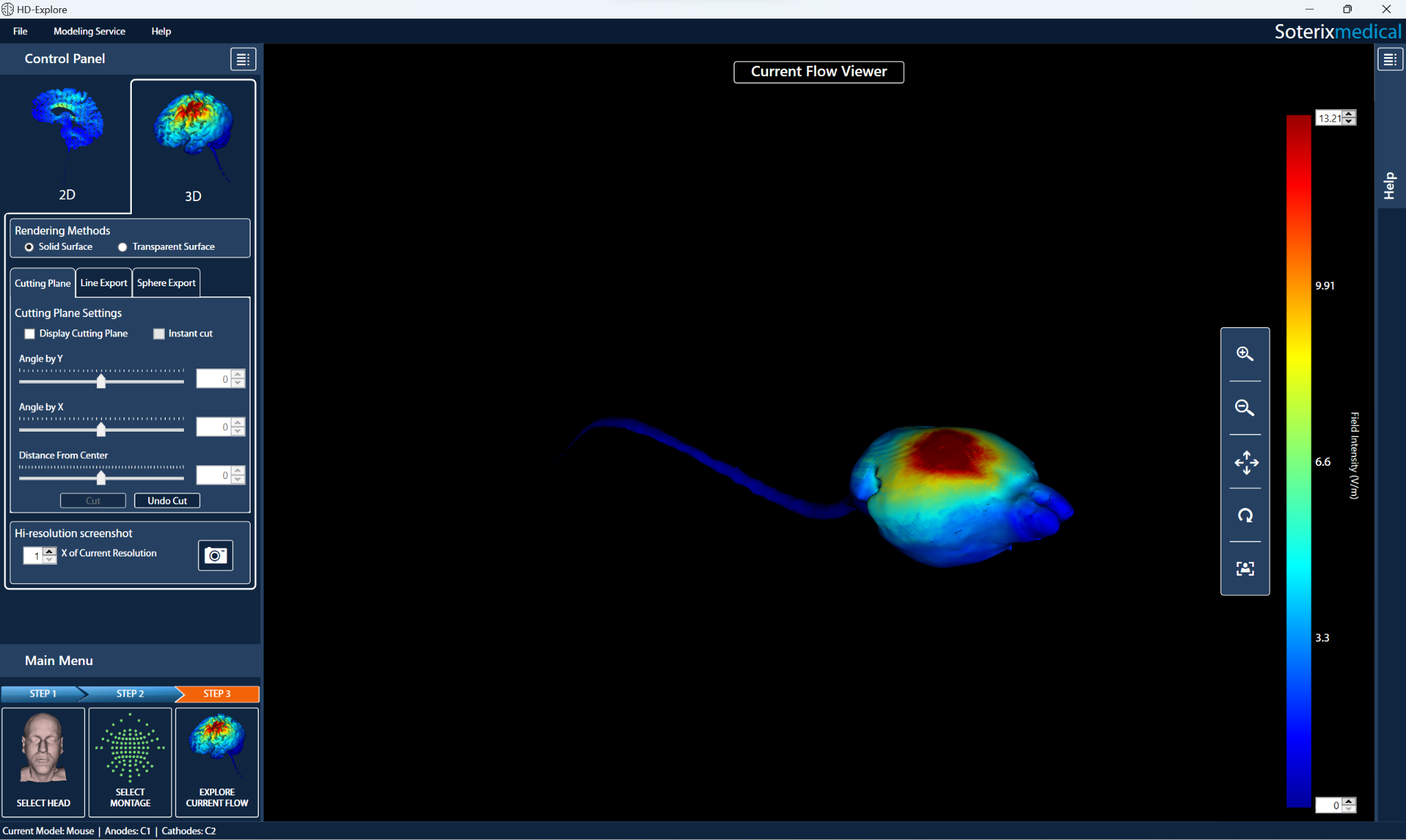Click the Distance From Center slider handle
The image size is (1406, 840).
click(x=101, y=478)
